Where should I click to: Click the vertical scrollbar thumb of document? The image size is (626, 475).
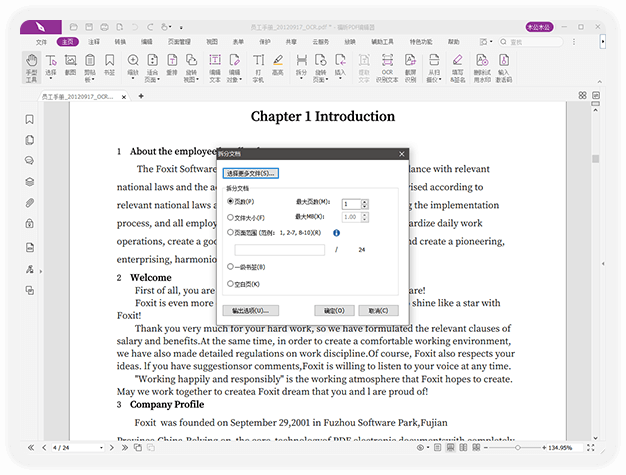coord(595,159)
